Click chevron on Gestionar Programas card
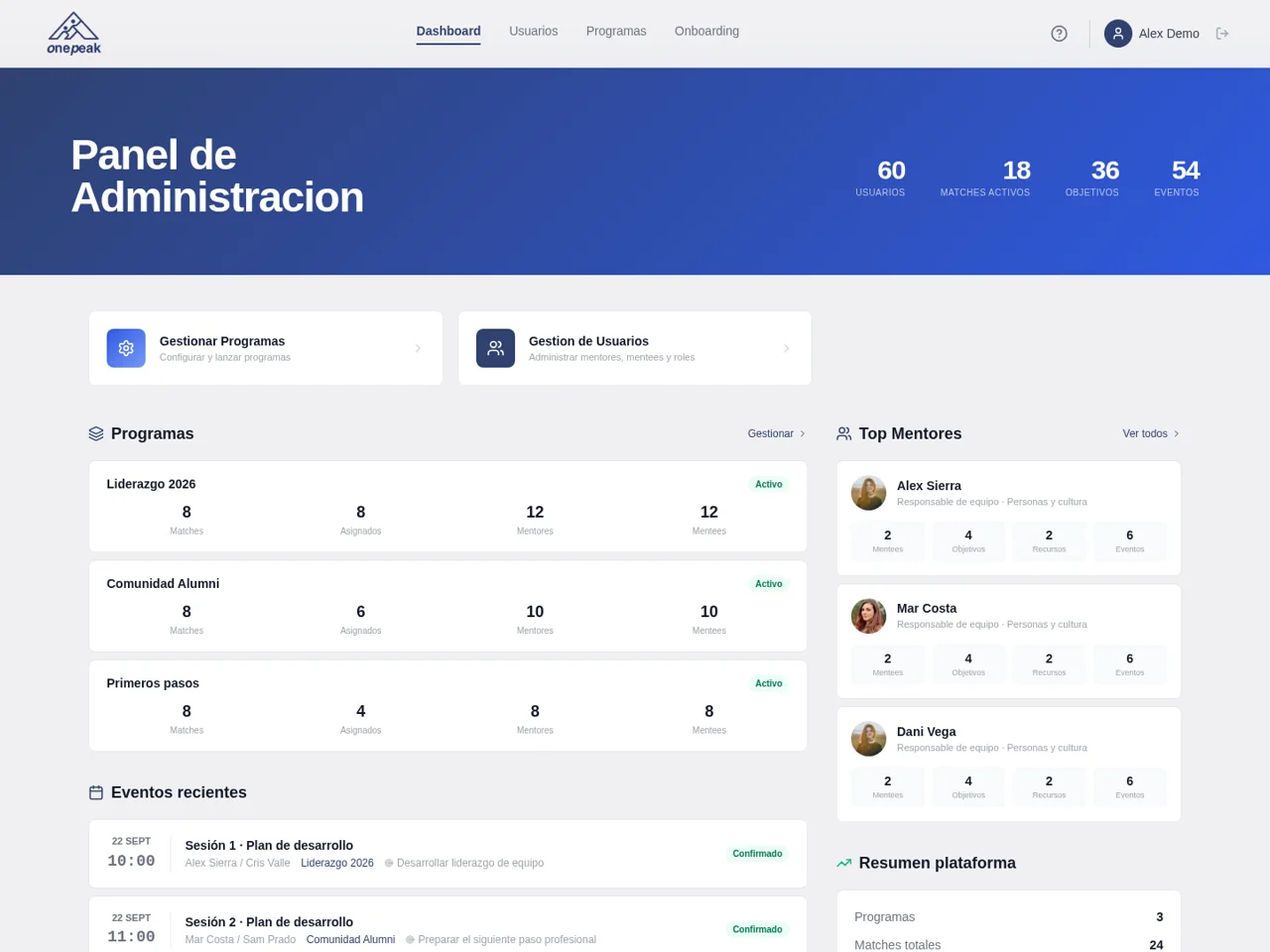Screen dimensions: 1270x952 418,348
